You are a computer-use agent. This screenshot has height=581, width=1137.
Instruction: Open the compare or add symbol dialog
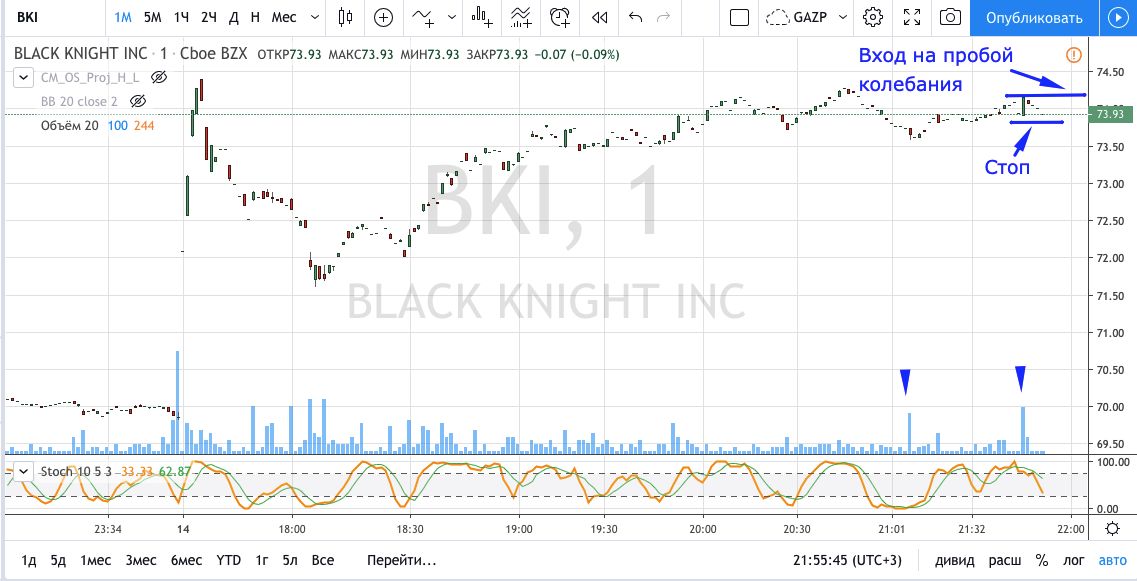[383, 17]
